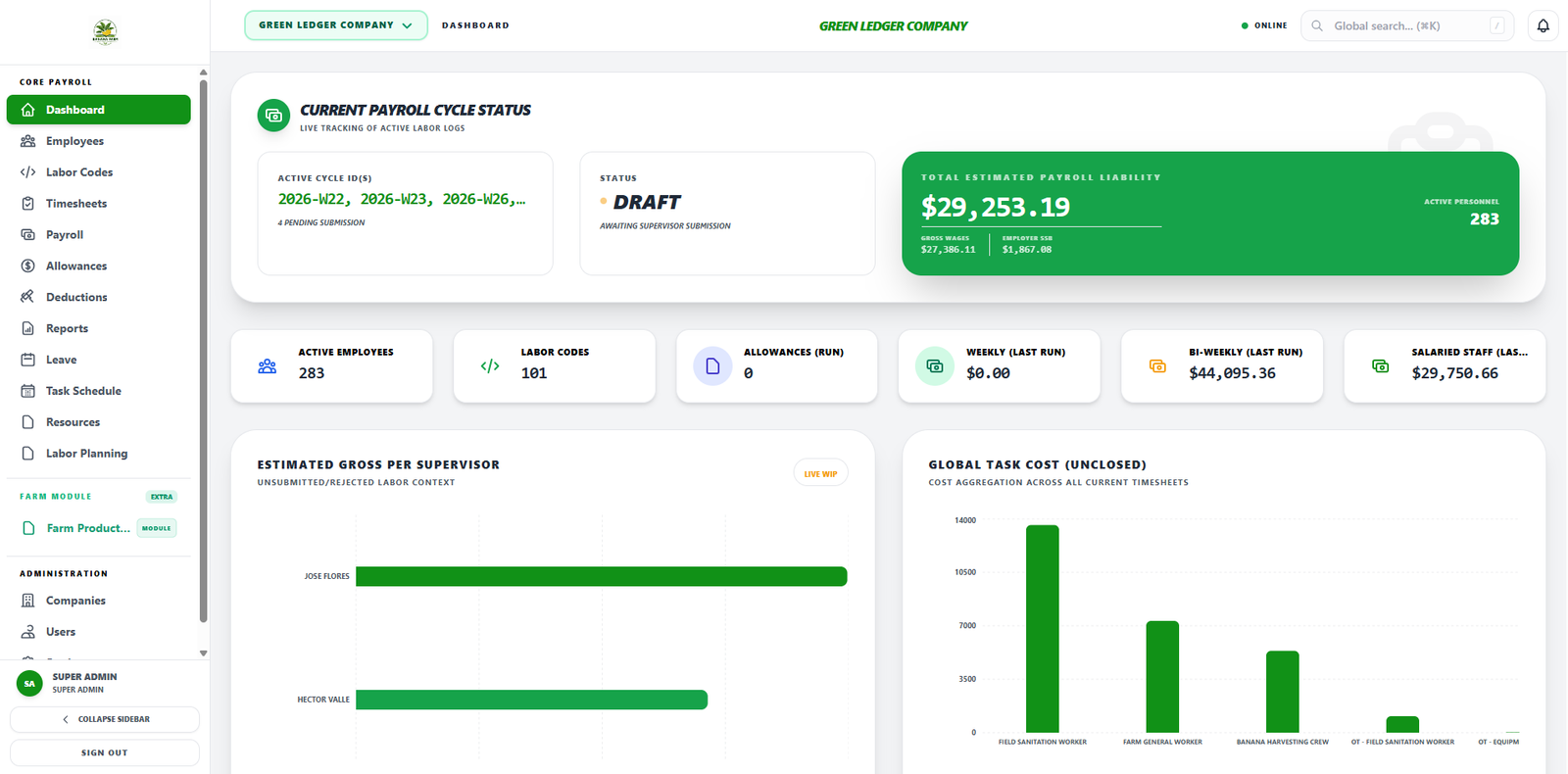Viewport: 1568px width, 774px height.
Task: Focus the Global search field
Action: [1407, 25]
